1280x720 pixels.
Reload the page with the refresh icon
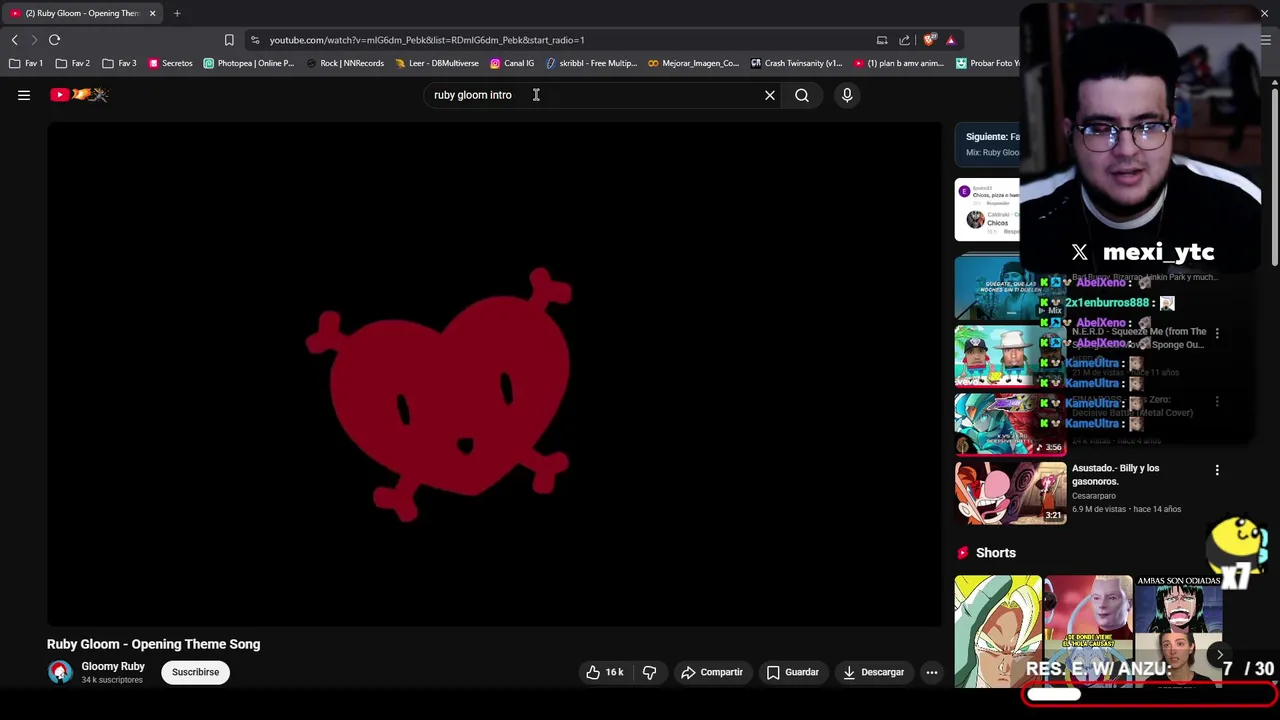(54, 40)
